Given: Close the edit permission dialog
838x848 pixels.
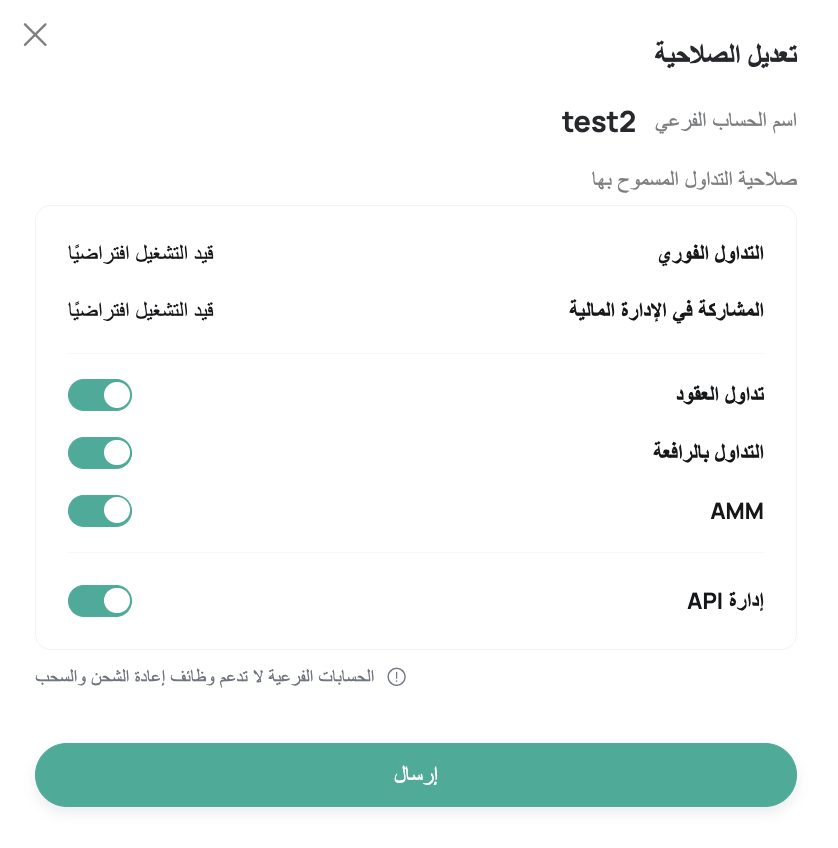Looking at the screenshot, I should (x=35, y=35).
